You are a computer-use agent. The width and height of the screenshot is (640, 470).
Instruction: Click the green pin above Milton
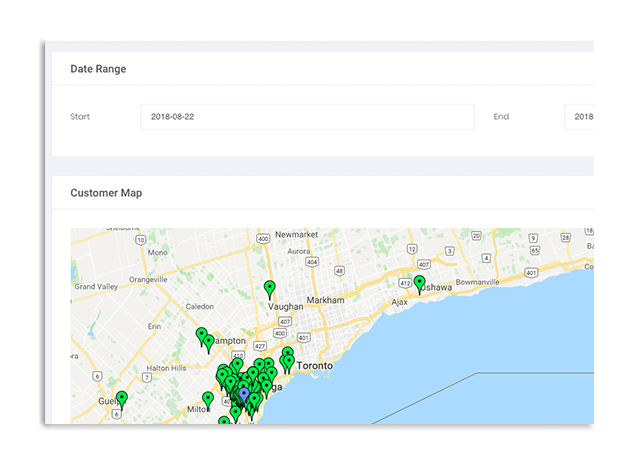pyautogui.click(x=208, y=399)
